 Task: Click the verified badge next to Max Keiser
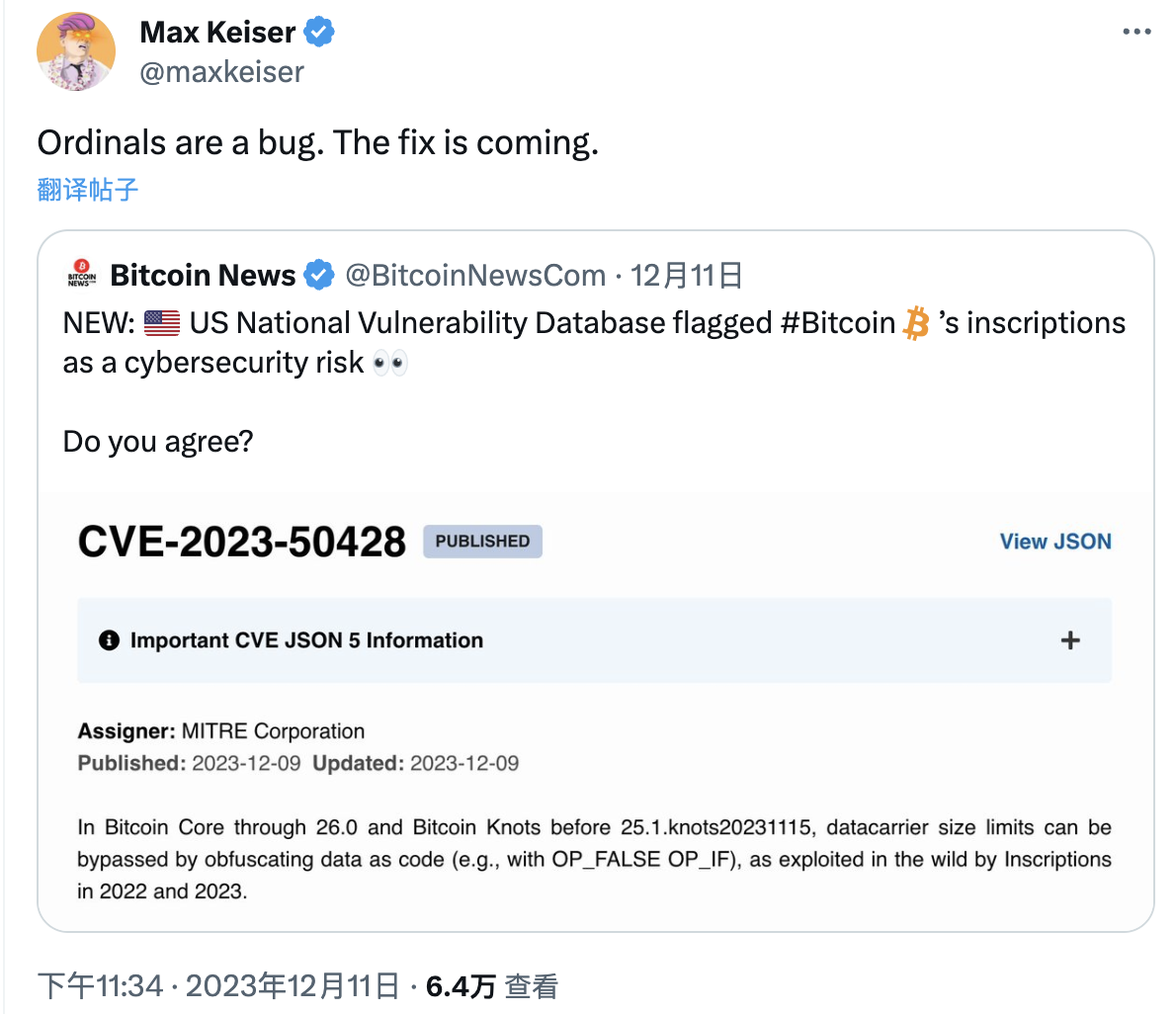(318, 31)
